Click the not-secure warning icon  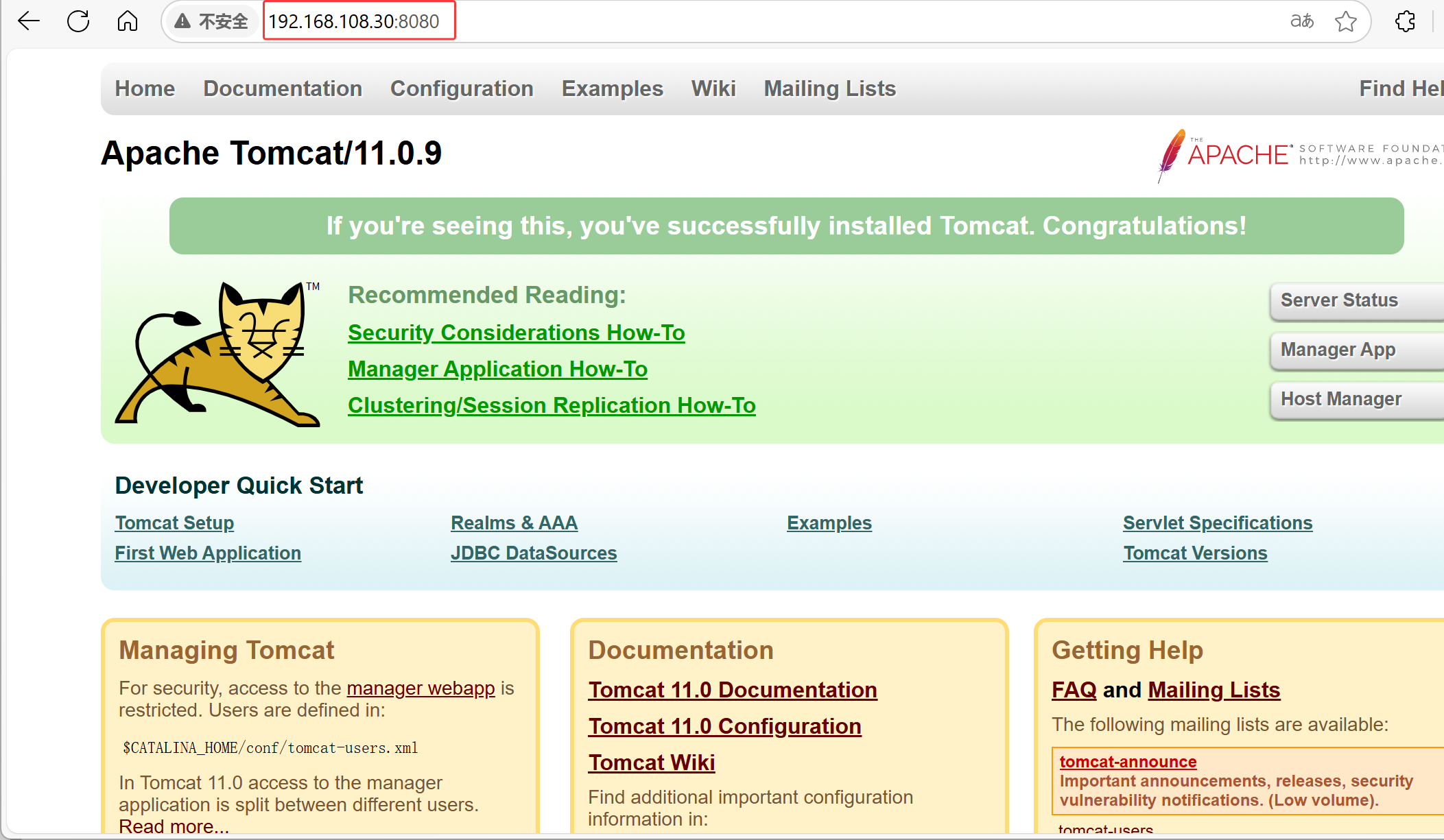point(182,21)
